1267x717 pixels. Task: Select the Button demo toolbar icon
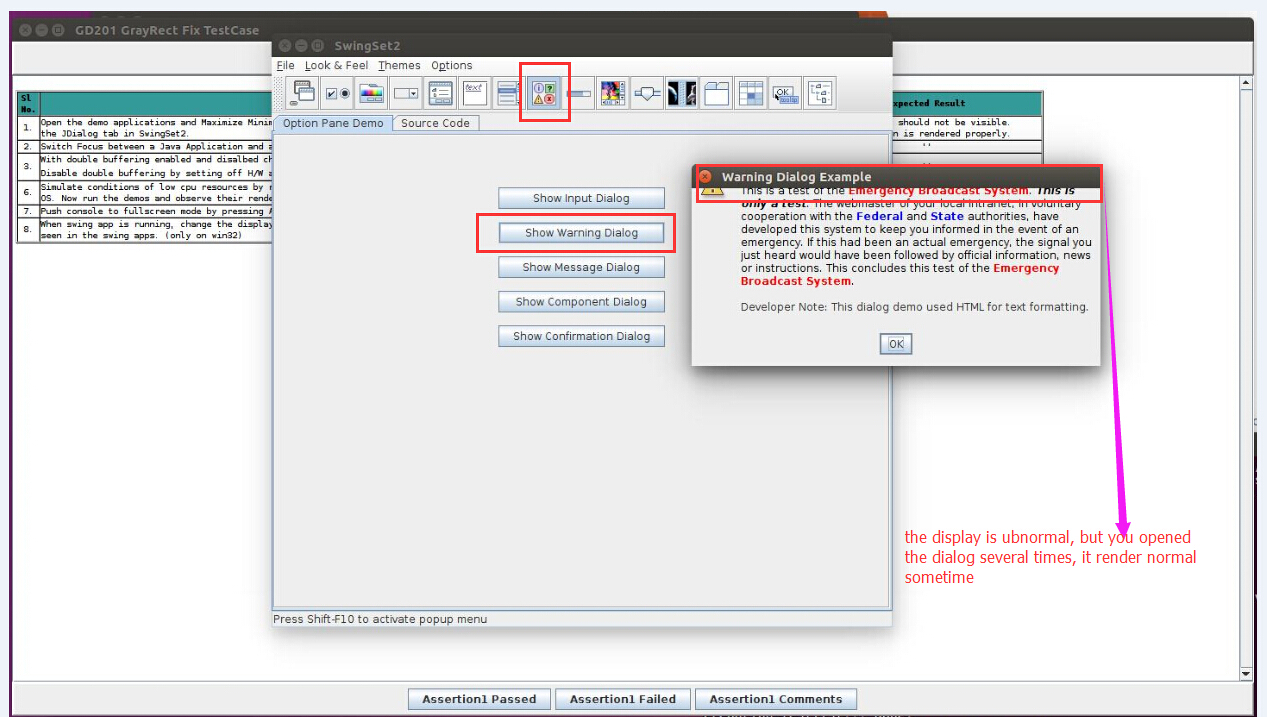coord(337,93)
